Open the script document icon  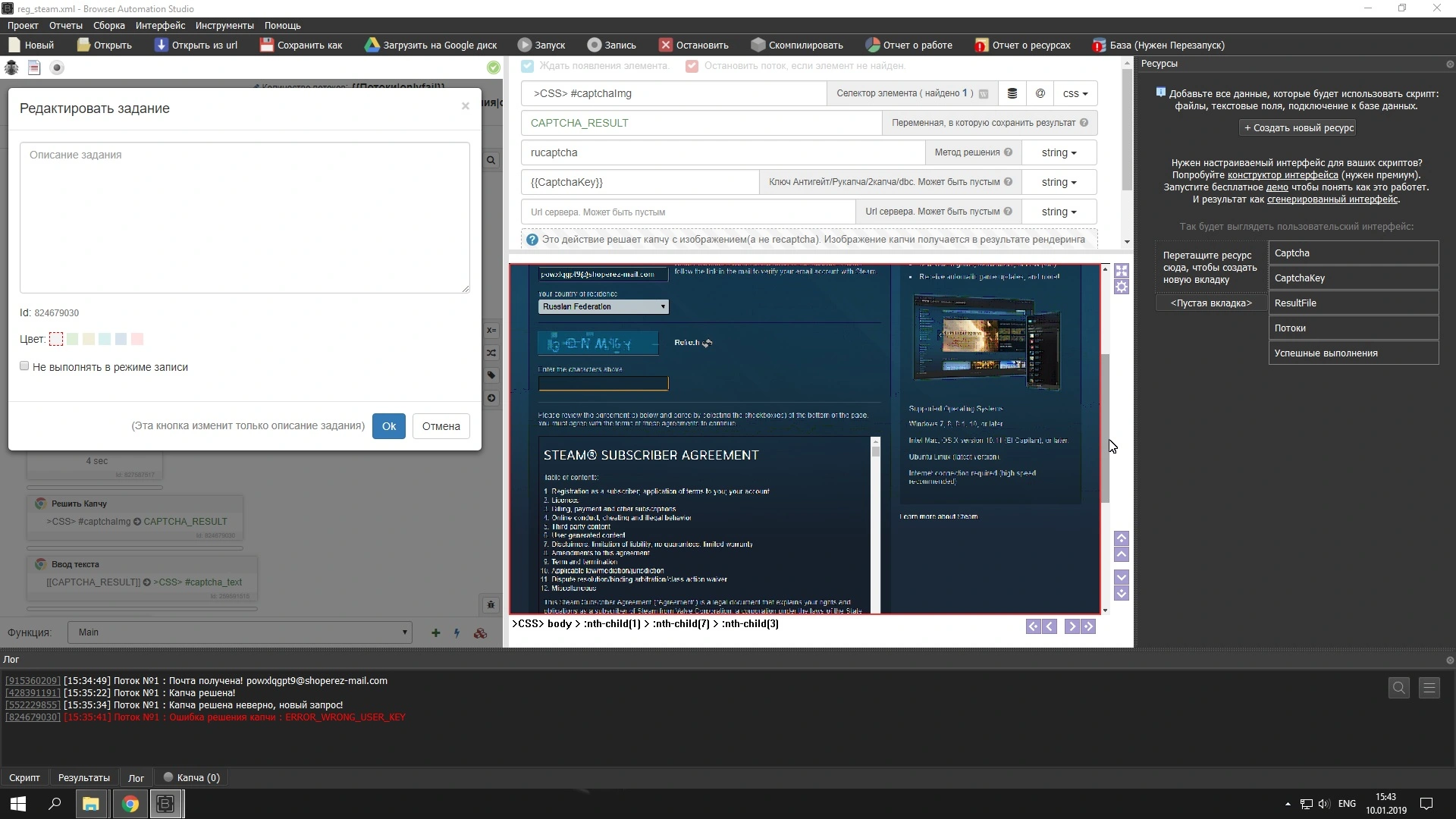pyautogui.click(x=34, y=68)
